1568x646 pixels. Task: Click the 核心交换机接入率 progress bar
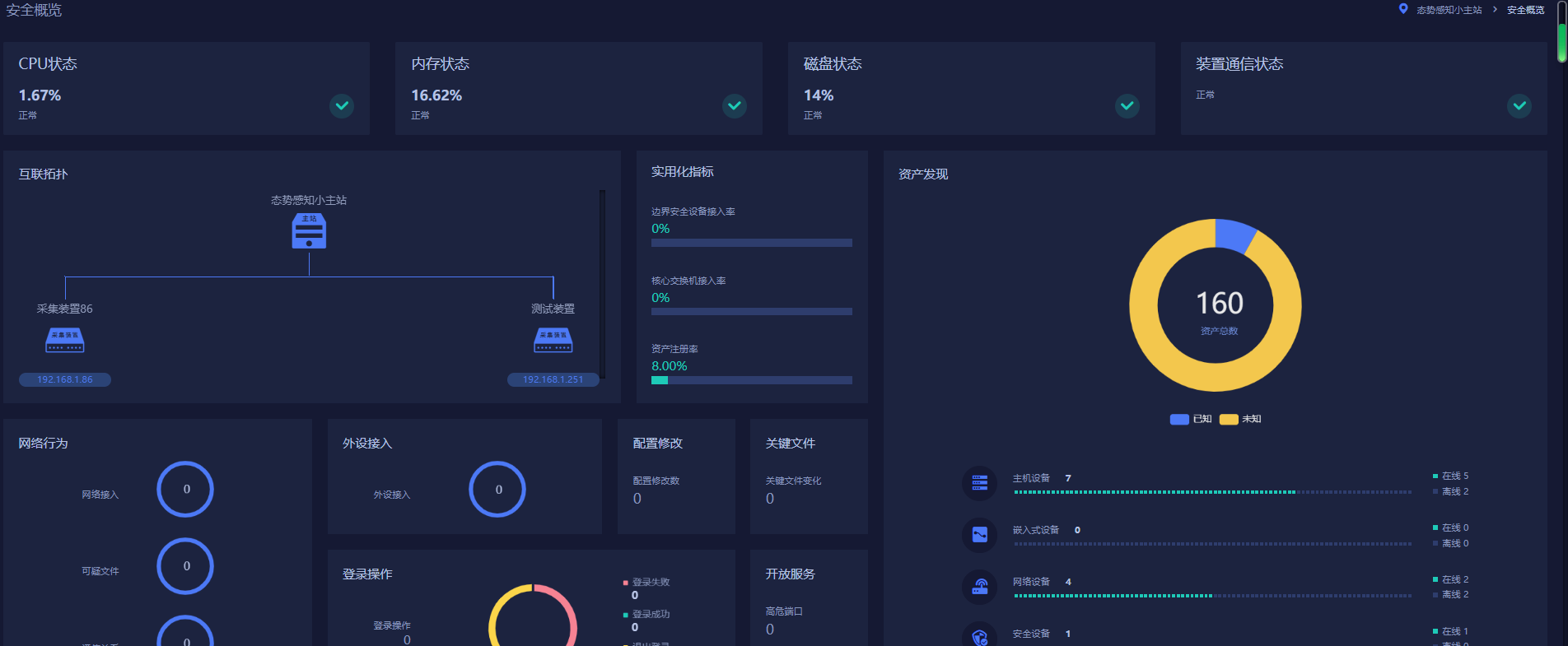[x=752, y=312]
